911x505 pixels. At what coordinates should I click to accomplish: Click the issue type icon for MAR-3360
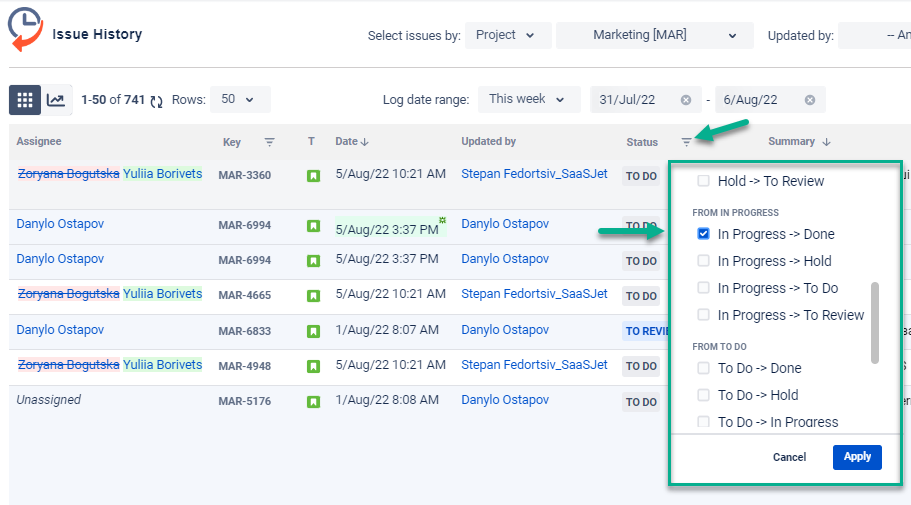pyautogui.click(x=313, y=176)
